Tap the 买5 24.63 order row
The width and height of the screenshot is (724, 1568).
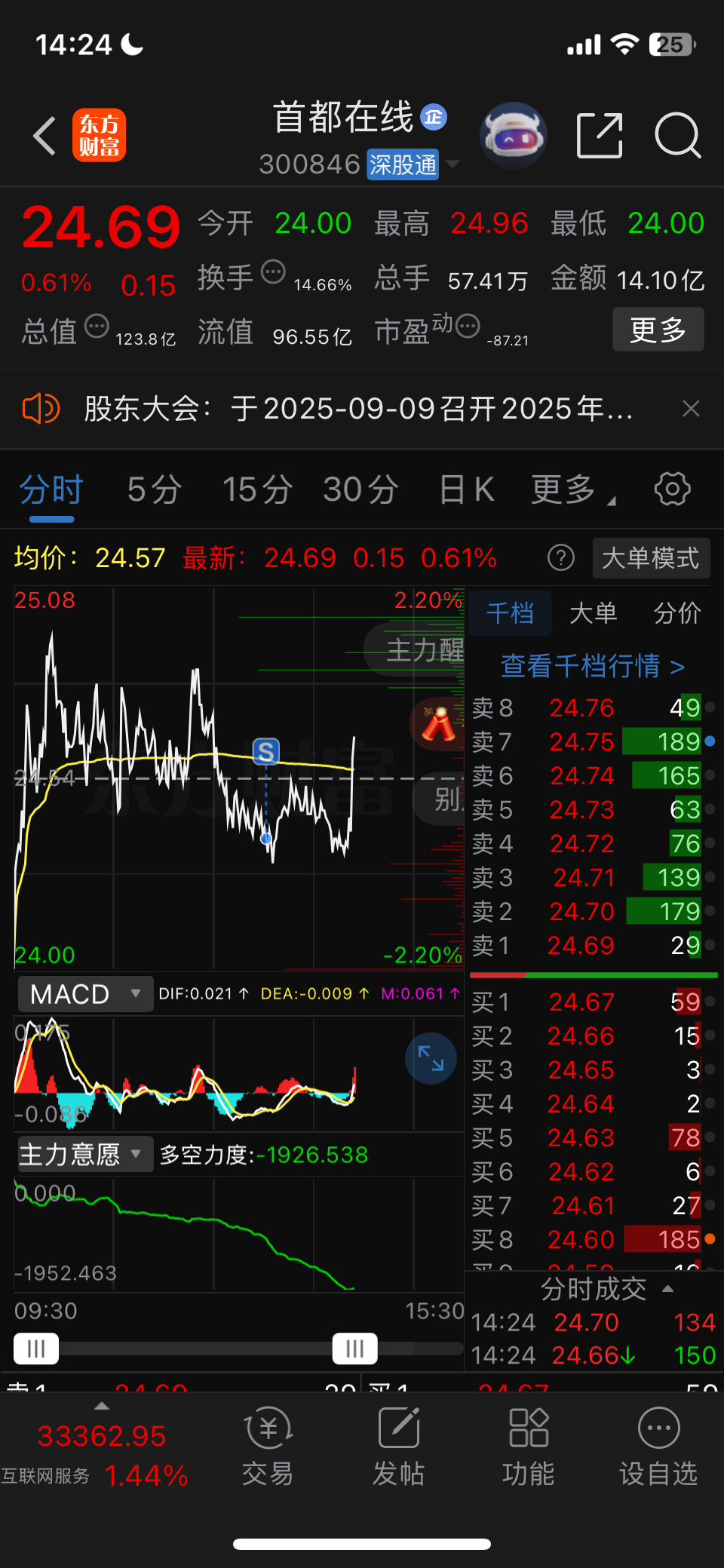coord(593,1137)
